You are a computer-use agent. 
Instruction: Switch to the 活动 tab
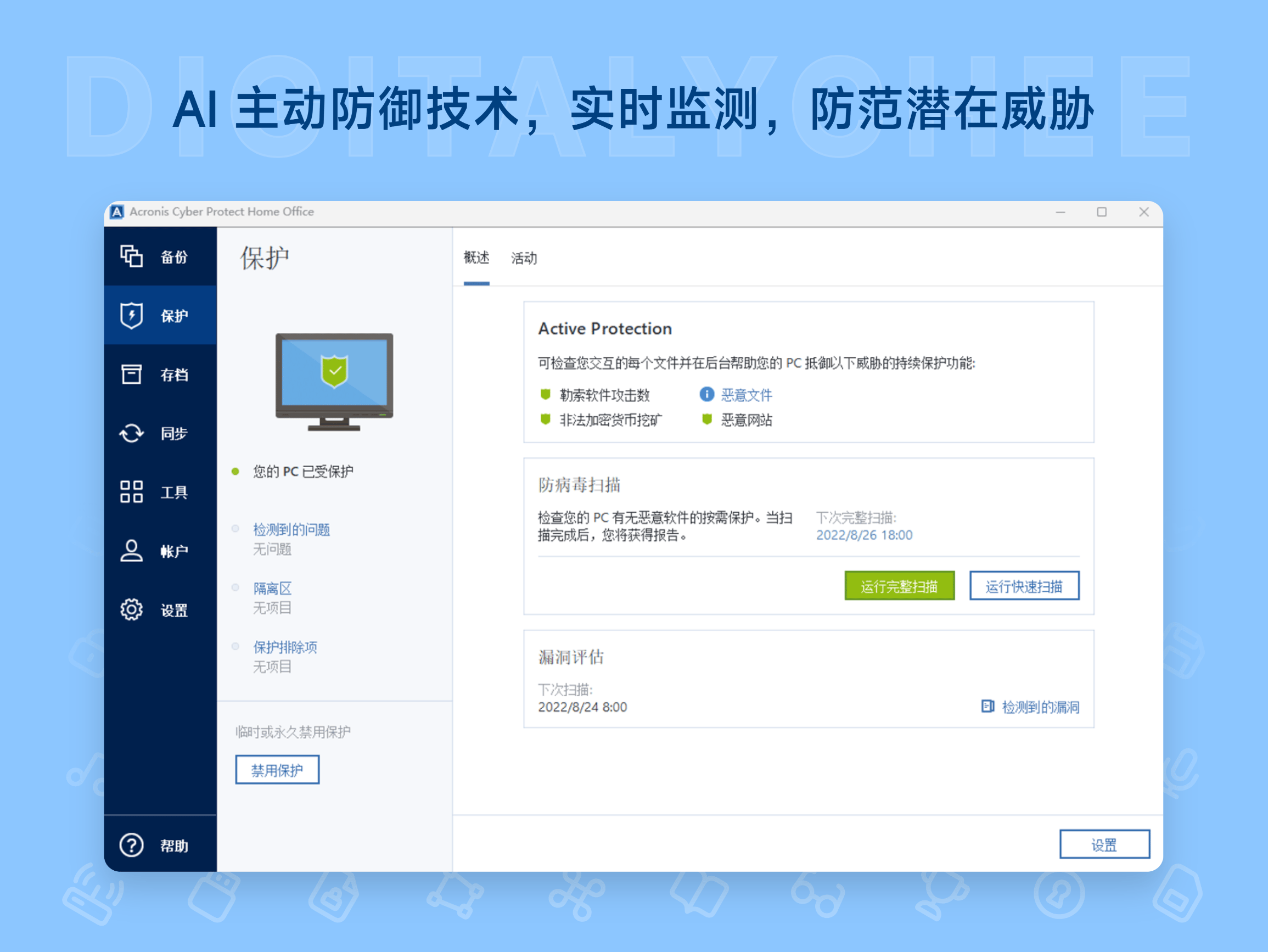tap(523, 259)
